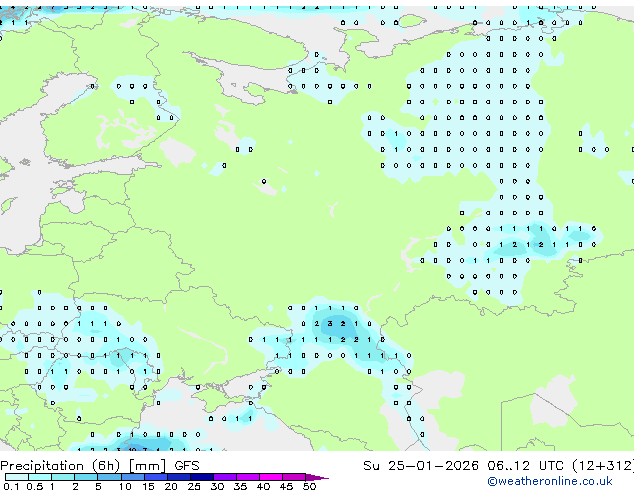Screen dimensions: 634x490
Task: Click the 20–25 mm dark blue legend swatch
Action: point(178,477)
